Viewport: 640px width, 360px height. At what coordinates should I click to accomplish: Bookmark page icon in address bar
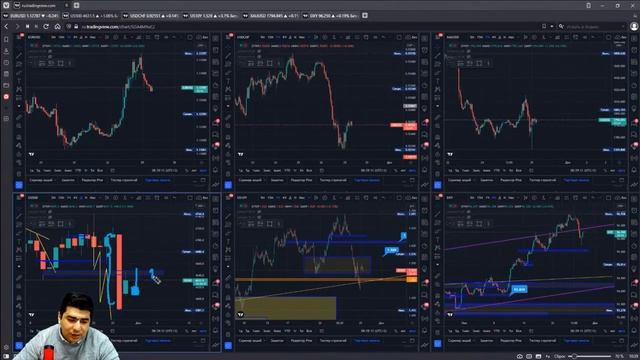pyautogui.click(x=544, y=27)
